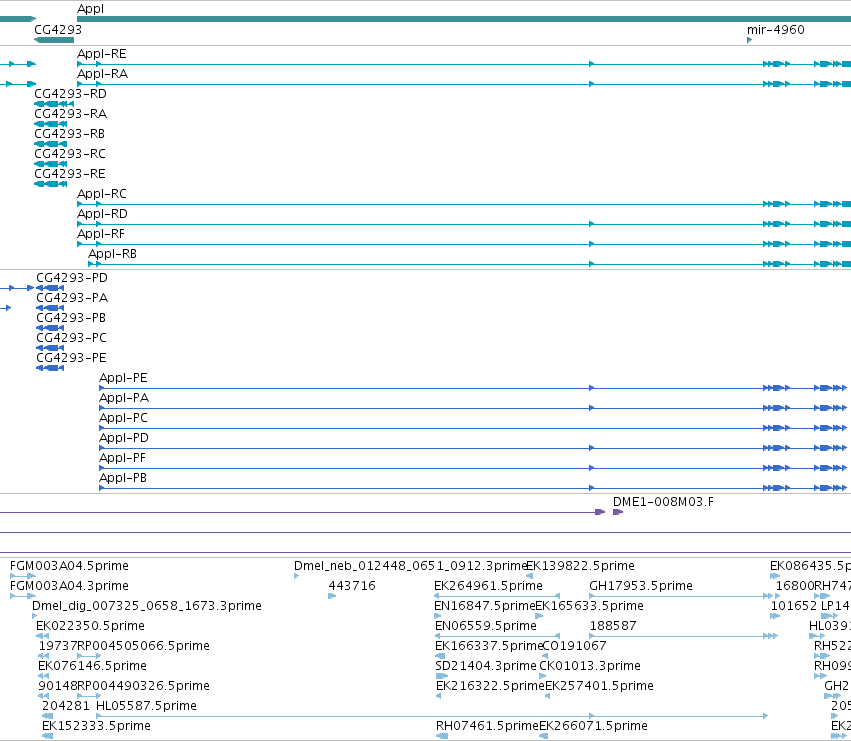Click the CG4293-PA protein label

click(x=72, y=298)
